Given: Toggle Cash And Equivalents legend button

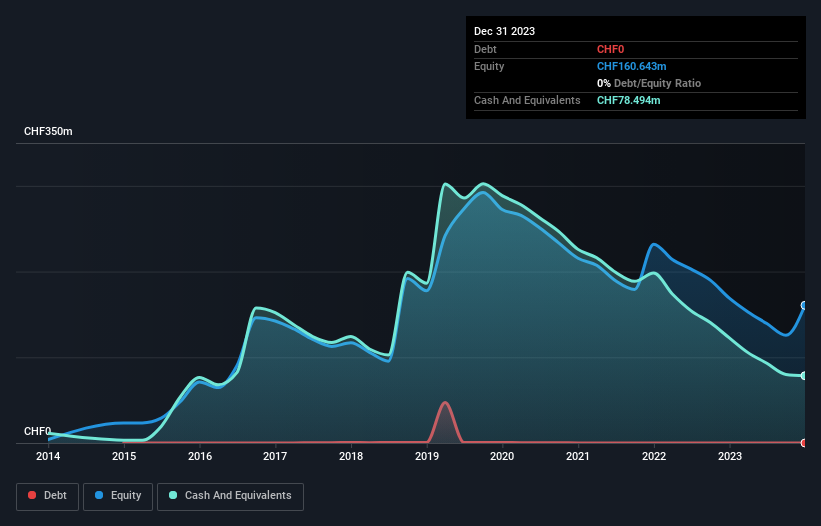Looking at the screenshot, I should (230, 496).
